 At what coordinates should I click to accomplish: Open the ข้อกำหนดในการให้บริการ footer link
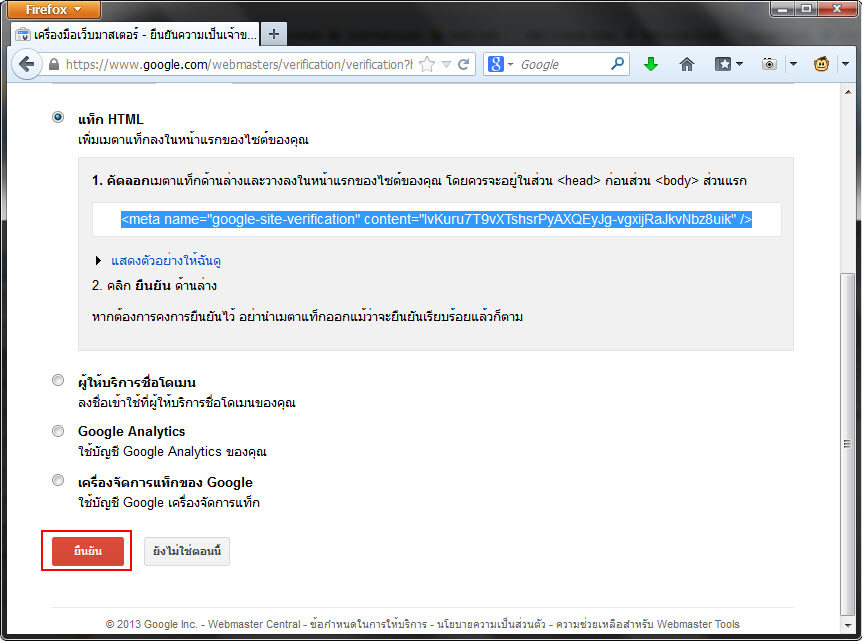click(x=368, y=624)
